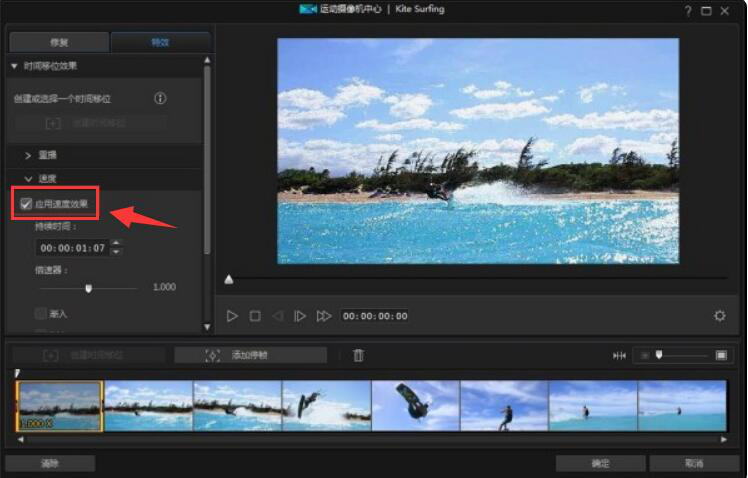Image resolution: width=748 pixels, height=478 pixels.
Task: Collapse the 速度 speed section
Action: pyautogui.click(x=28, y=179)
